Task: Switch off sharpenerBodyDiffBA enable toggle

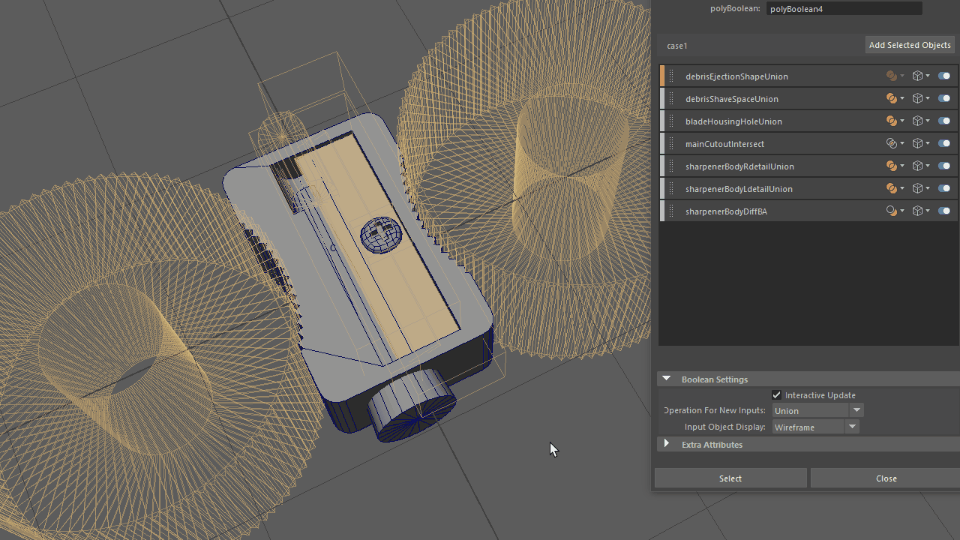Action: (944, 211)
